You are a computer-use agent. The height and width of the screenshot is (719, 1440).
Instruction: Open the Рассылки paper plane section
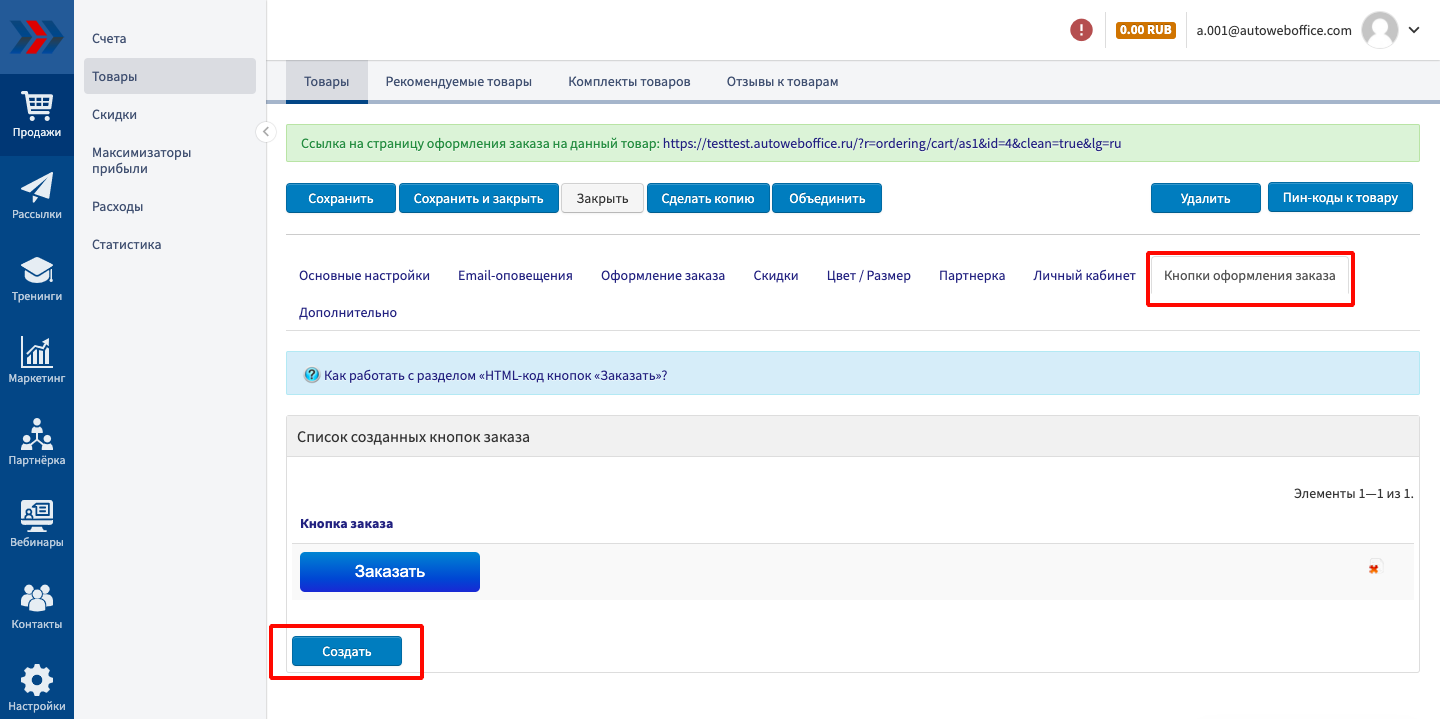(37, 195)
